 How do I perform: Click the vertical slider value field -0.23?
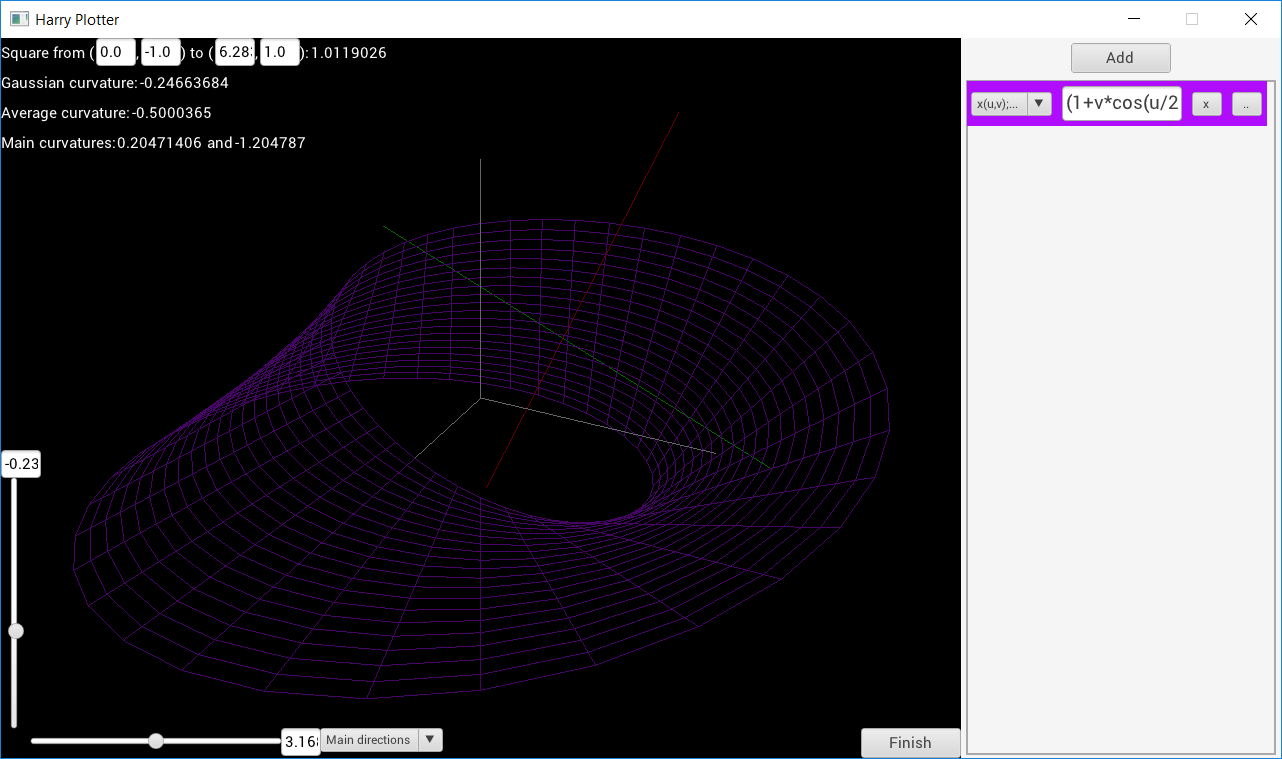[x=21, y=464]
